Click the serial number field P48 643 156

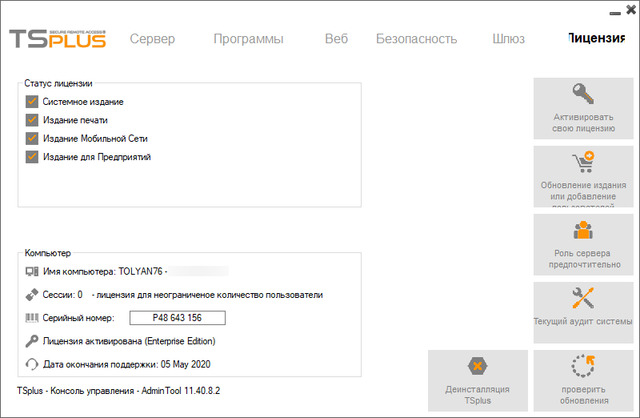(178, 318)
